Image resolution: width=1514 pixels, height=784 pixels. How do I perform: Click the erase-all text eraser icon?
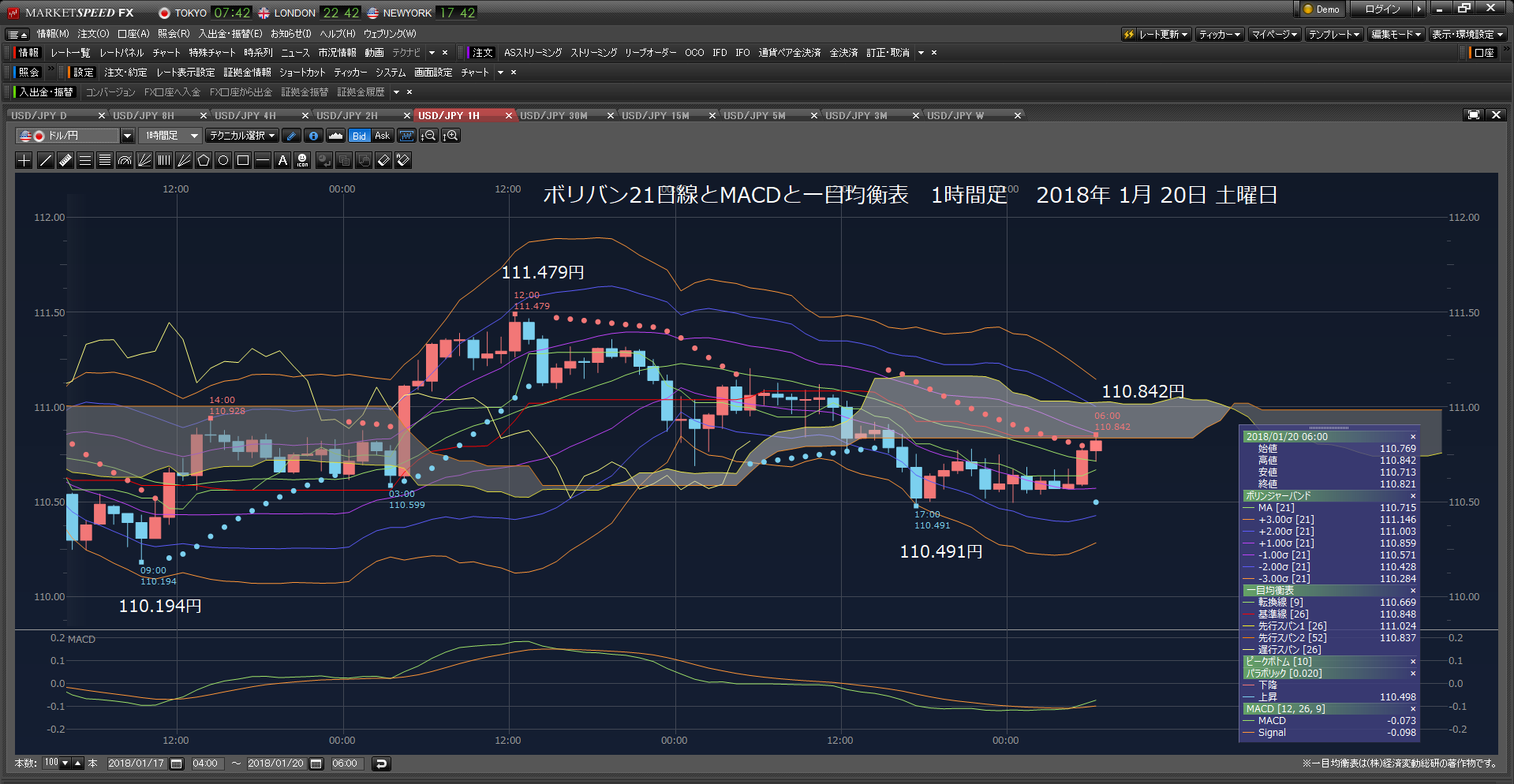tap(403, 160)
